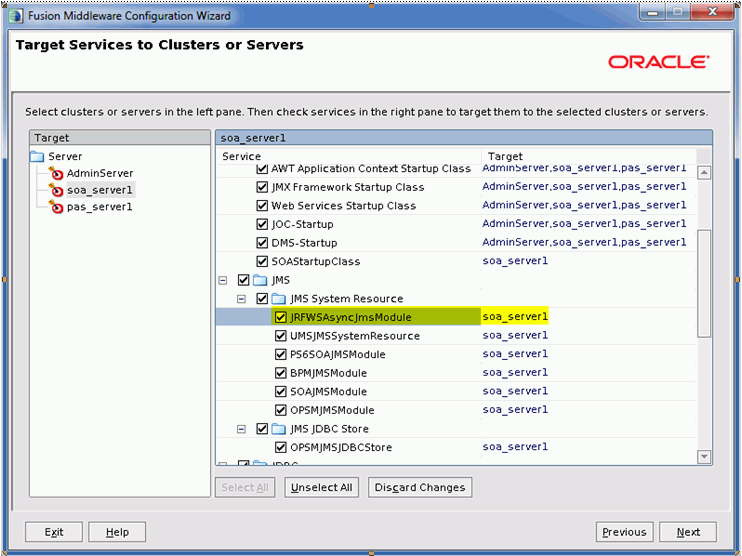Click the scroll up arrow of services list
The width and height of the screenshot is (742, 556).
pos(704,173)
